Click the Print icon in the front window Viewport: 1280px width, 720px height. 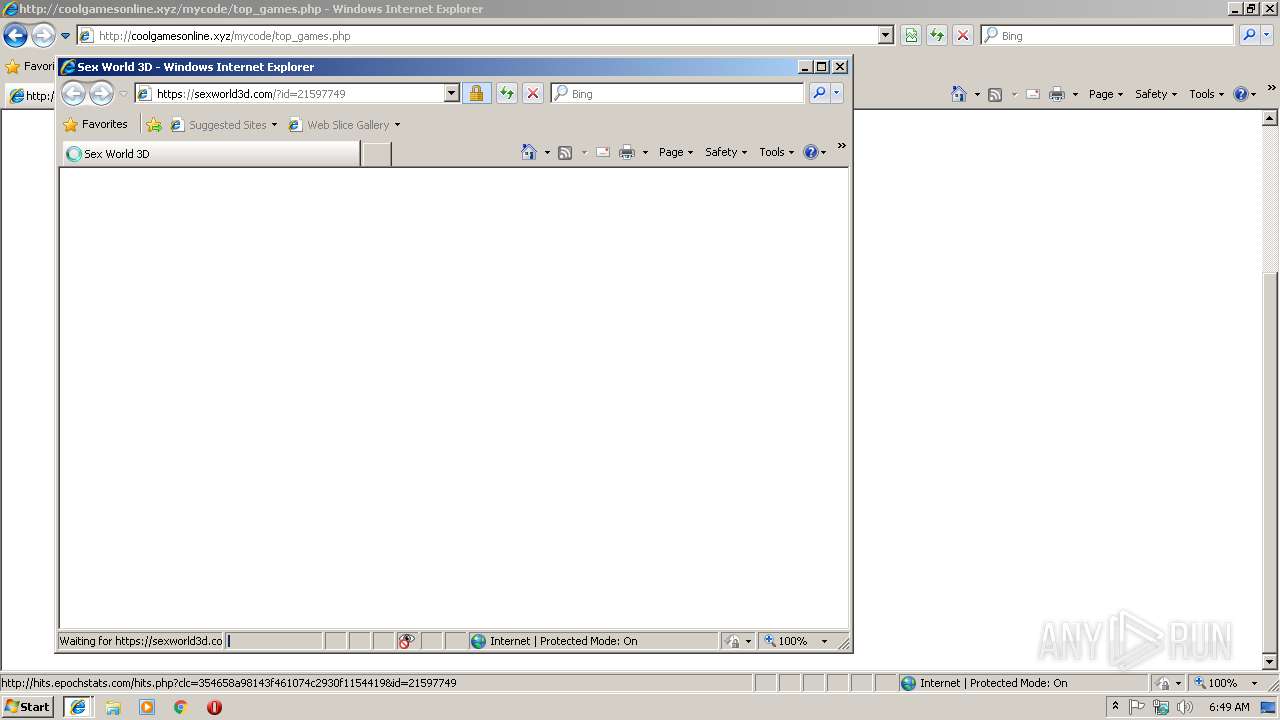tap(627, 152)
